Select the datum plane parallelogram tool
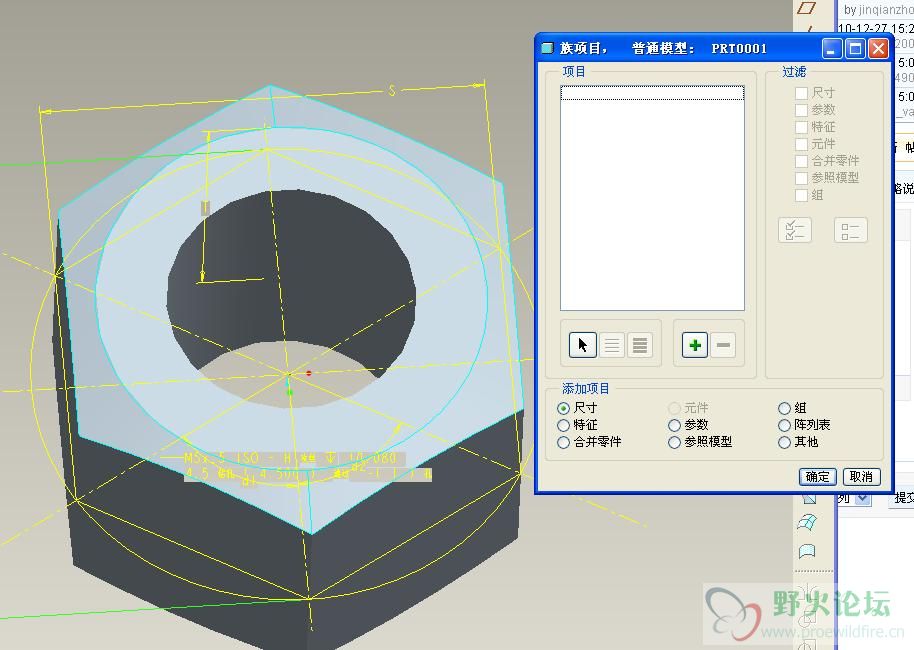Image resolution: width=914 pixels, height=650 pixels. [807, 8]
